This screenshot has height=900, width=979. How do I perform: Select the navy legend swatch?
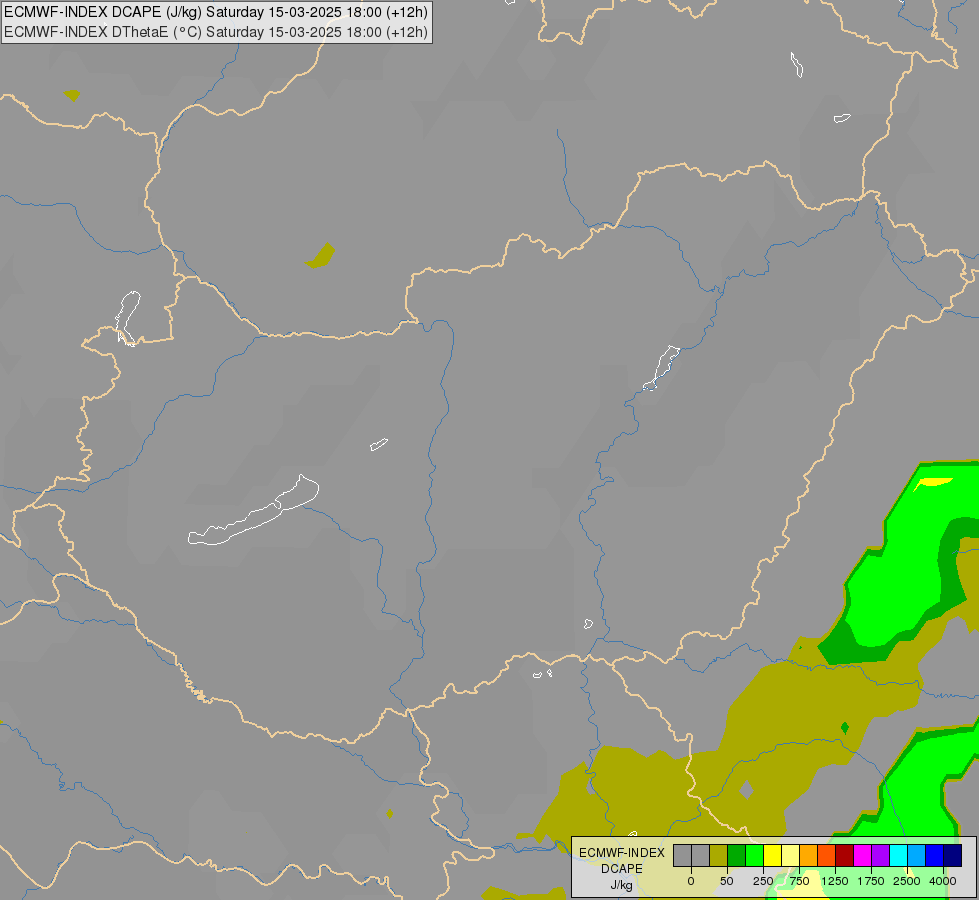tap(953, 856)
